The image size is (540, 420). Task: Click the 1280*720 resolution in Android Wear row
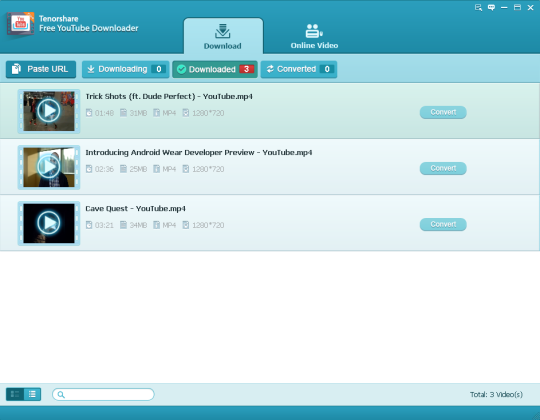click(x=208, y=169)
